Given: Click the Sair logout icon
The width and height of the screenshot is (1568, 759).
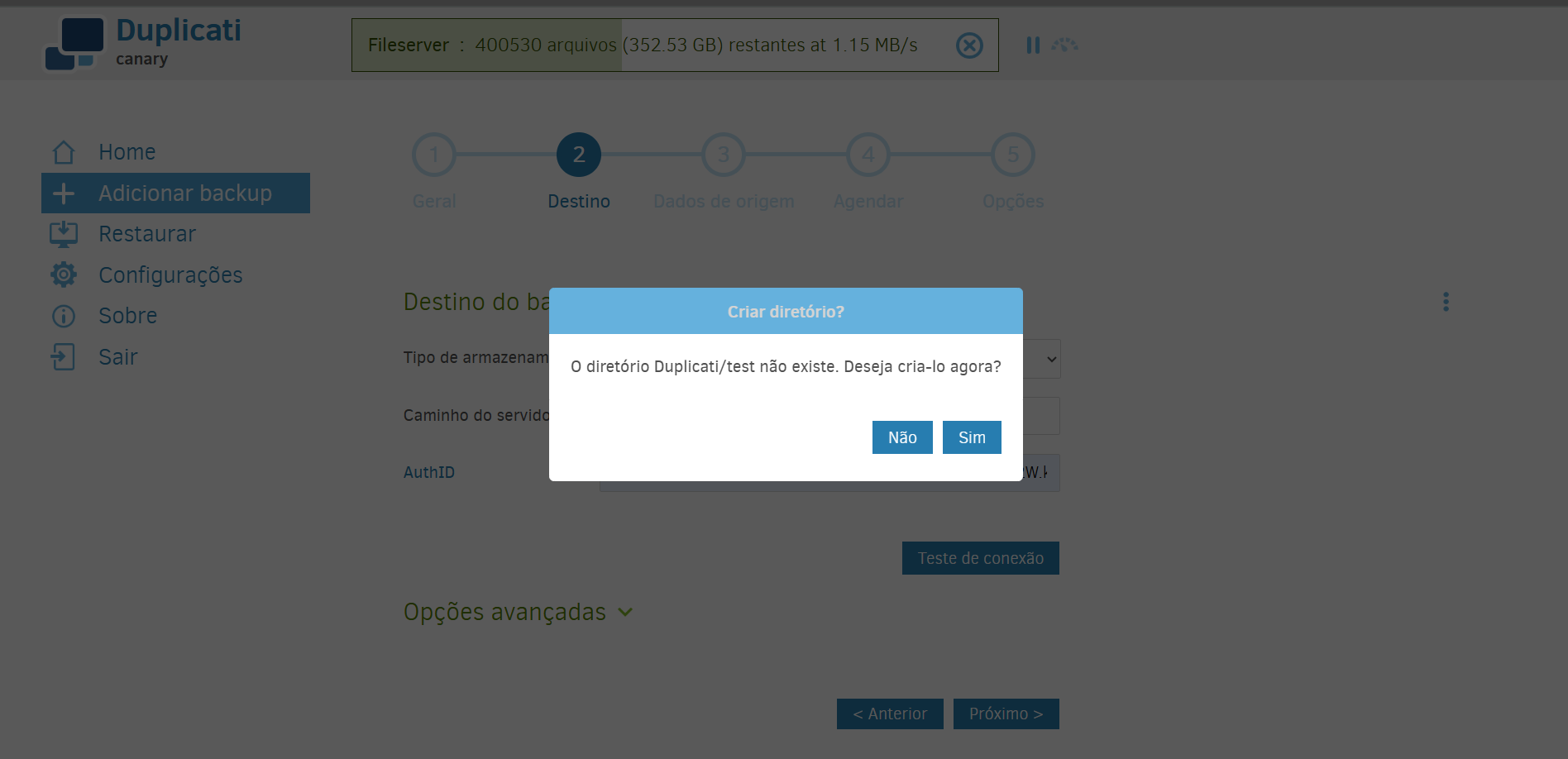Looking at the screenshot, I should pos(64,357).
